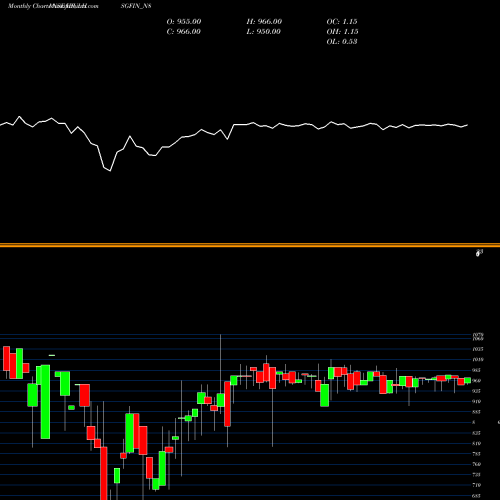The width and height of the screenshot is (500, 500).
Task: Click the last green candlestick on the right
Action: coord(468,380)
